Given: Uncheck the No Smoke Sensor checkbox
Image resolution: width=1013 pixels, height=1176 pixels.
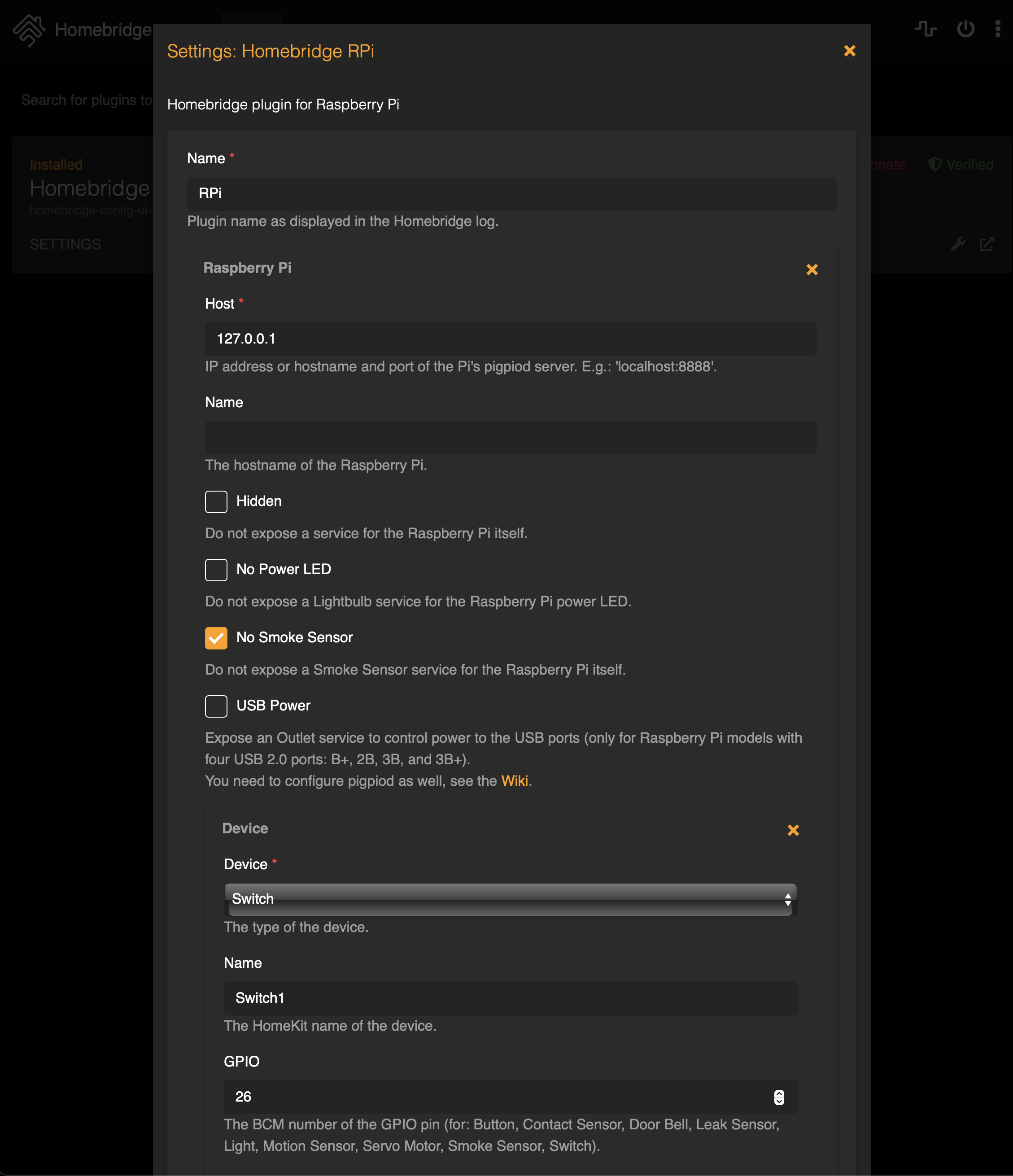Looking at the screenshot, I should [216, 638].
